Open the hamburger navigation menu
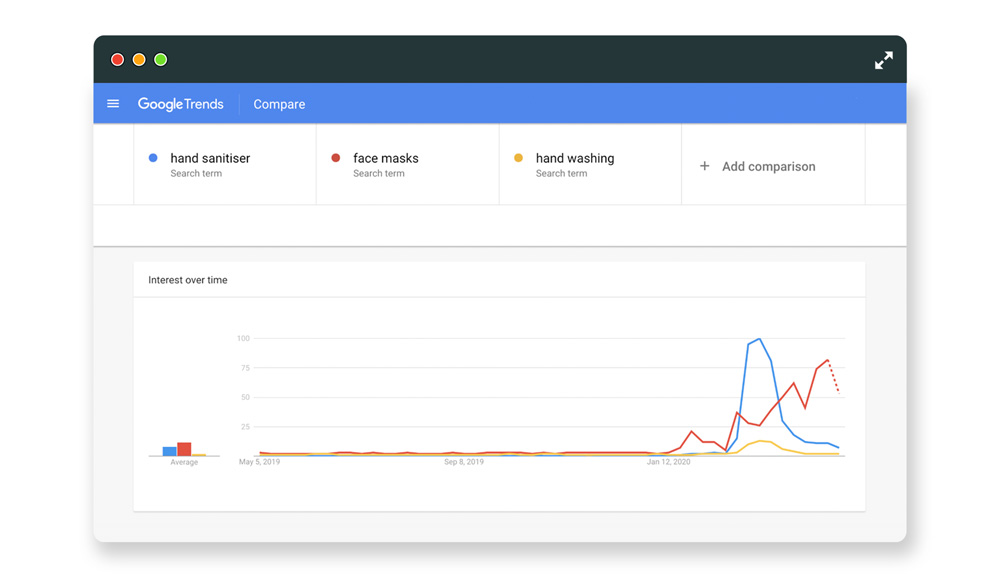Screen dimensions: 1000x574 [x=113, y=104]
